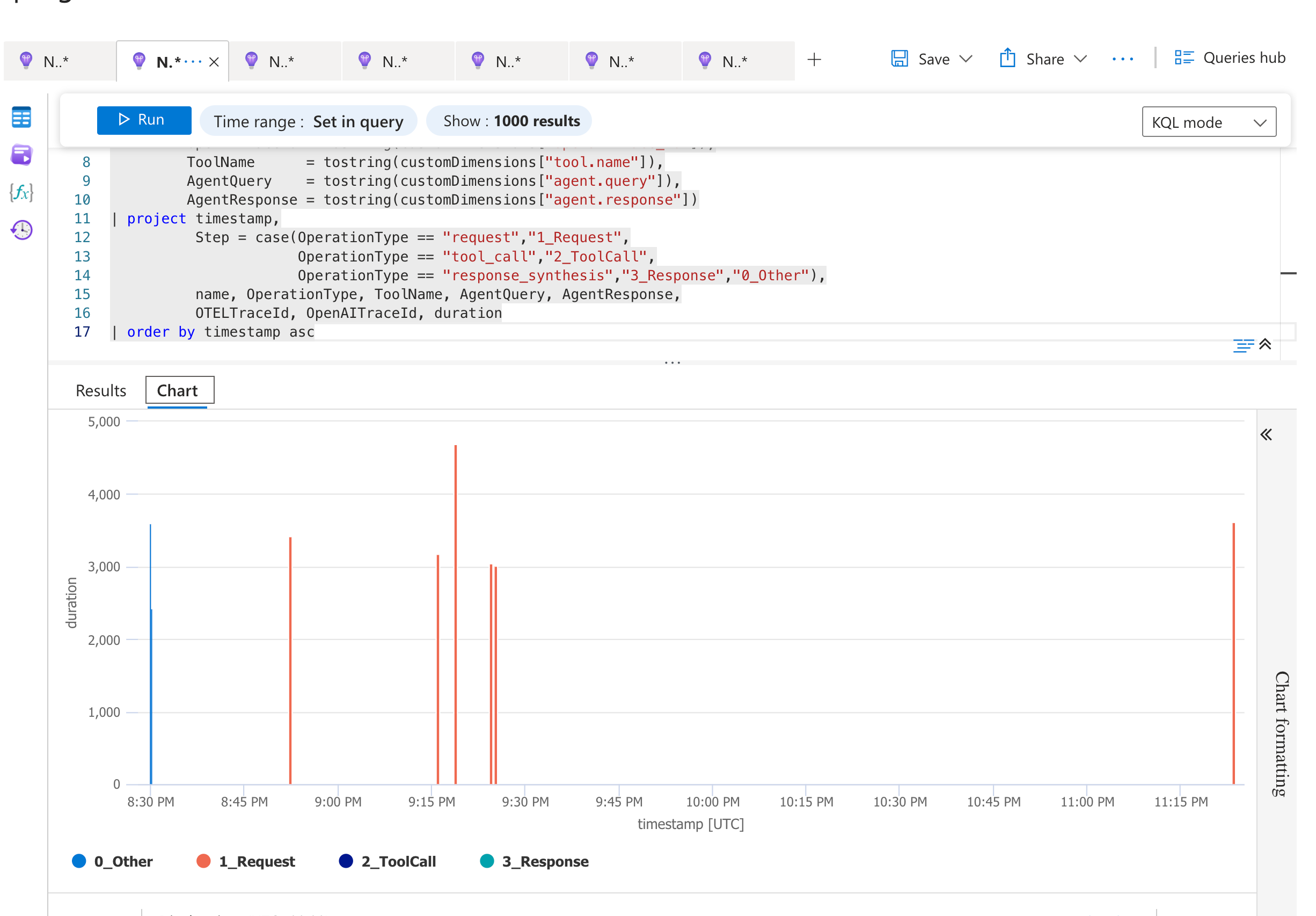The image size is (1316, 916).
Task: Click the editor-results splitter handle dots
Action: coord(672,362)
